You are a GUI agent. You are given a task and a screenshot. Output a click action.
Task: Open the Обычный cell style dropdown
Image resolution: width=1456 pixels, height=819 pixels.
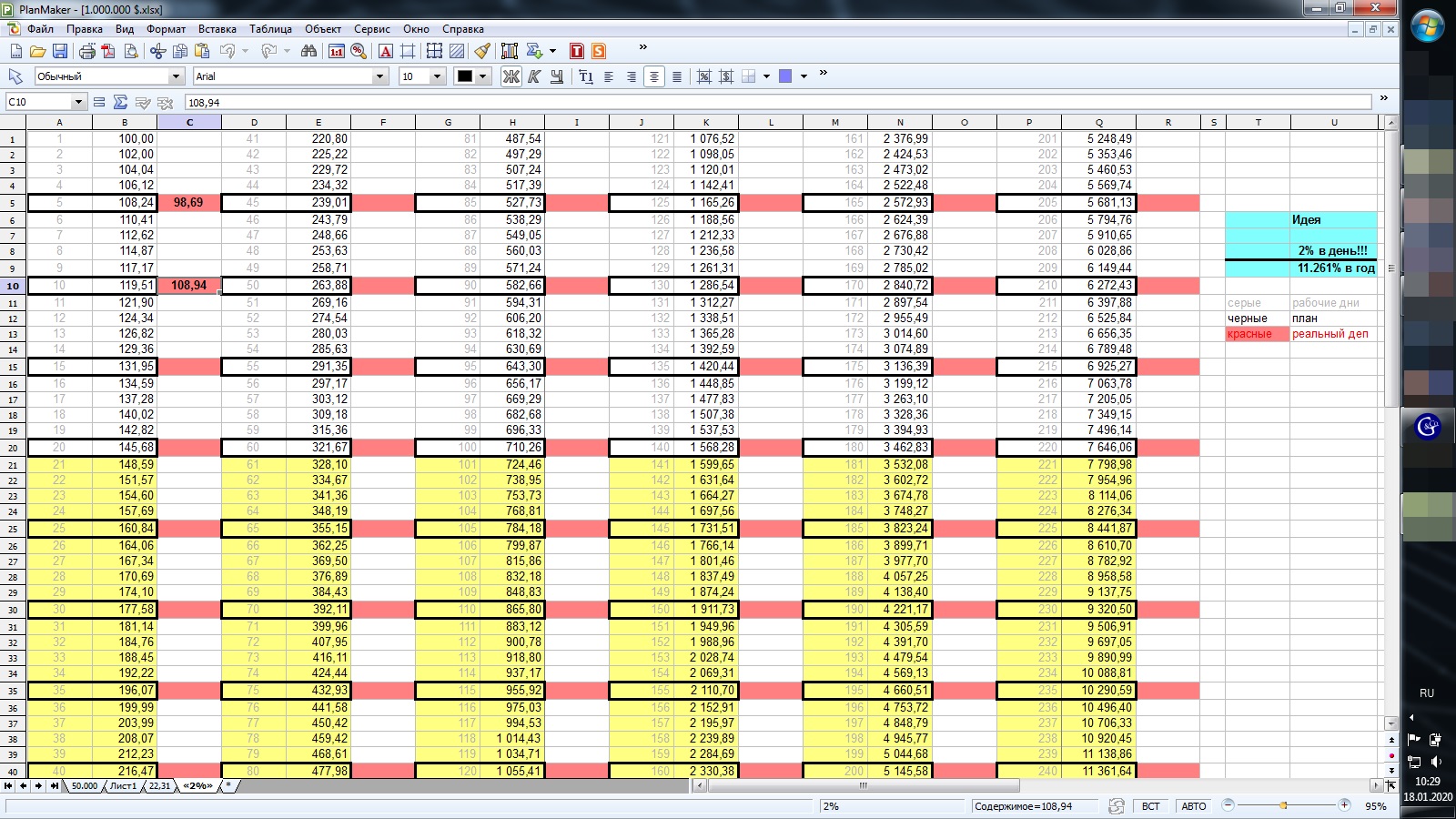click(177, 76)
